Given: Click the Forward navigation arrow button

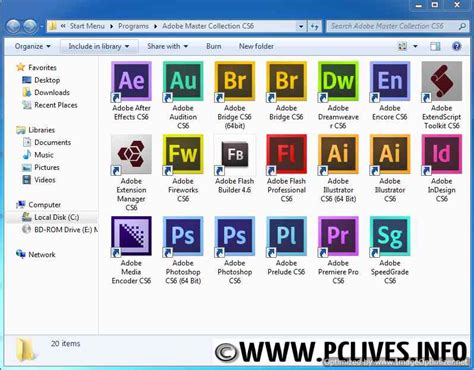Looking at the screenshot, I should tap(30, 26).
